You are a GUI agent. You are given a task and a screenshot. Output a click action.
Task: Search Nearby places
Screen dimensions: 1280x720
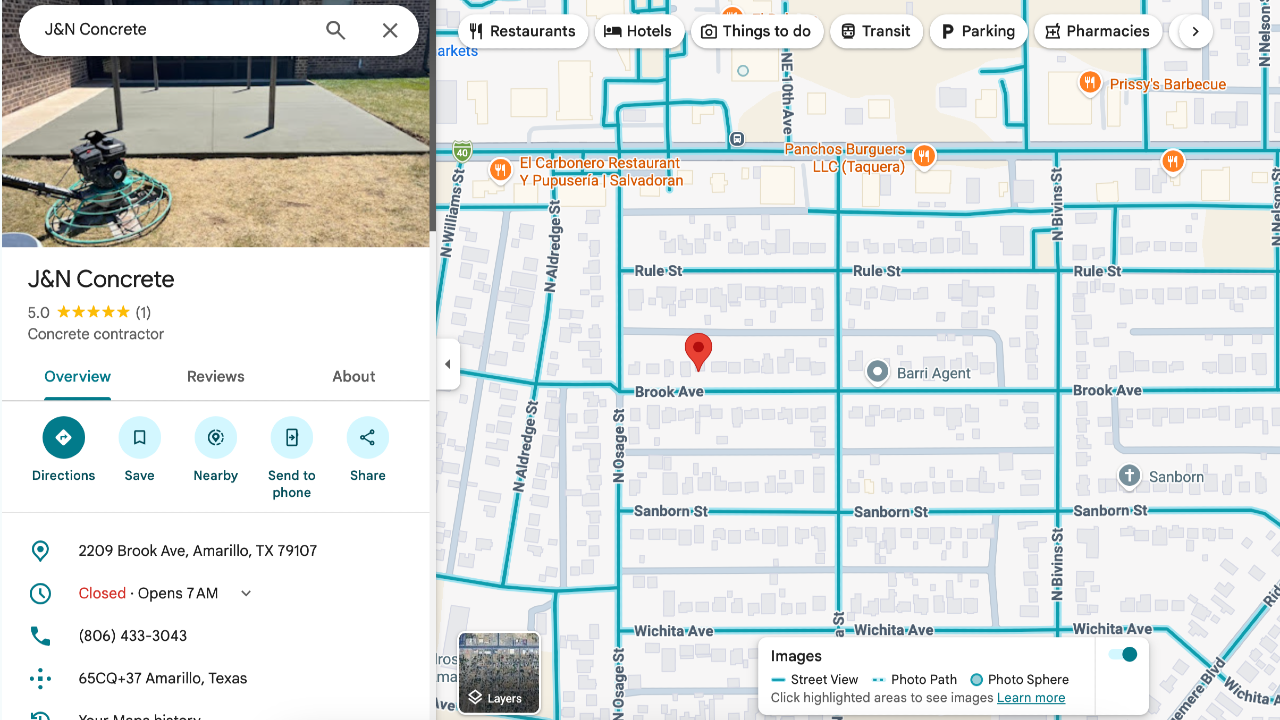click(216, 438)
